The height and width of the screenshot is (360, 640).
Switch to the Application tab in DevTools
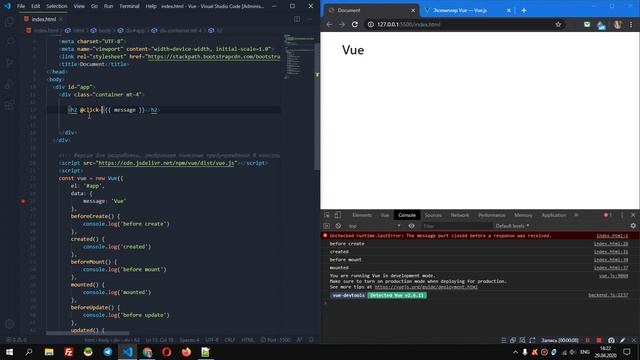click(x=553, y=215)
